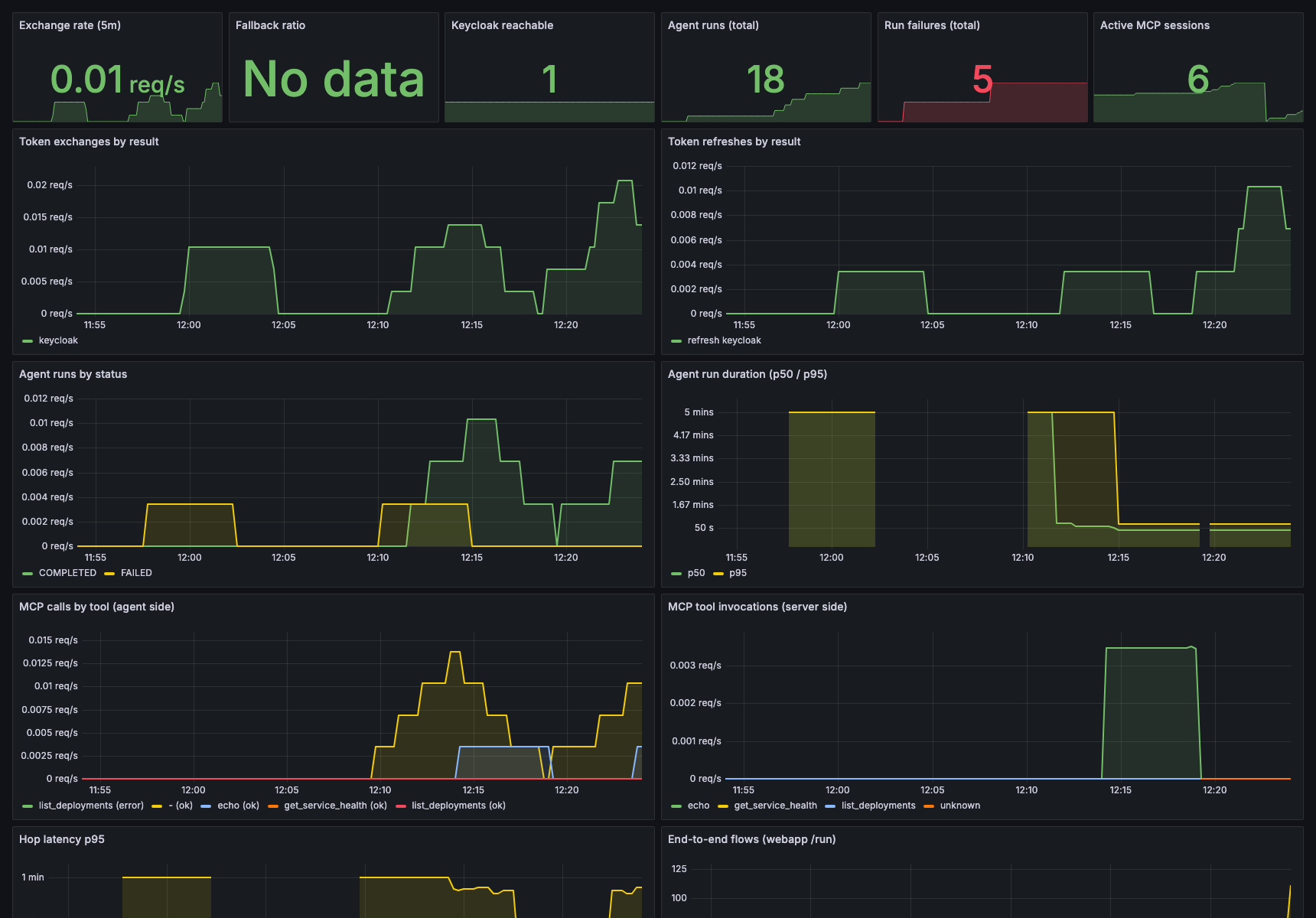Toggle the unknown legend series
This screenshot has width=1316, height=918.
[x=959, y=806]
